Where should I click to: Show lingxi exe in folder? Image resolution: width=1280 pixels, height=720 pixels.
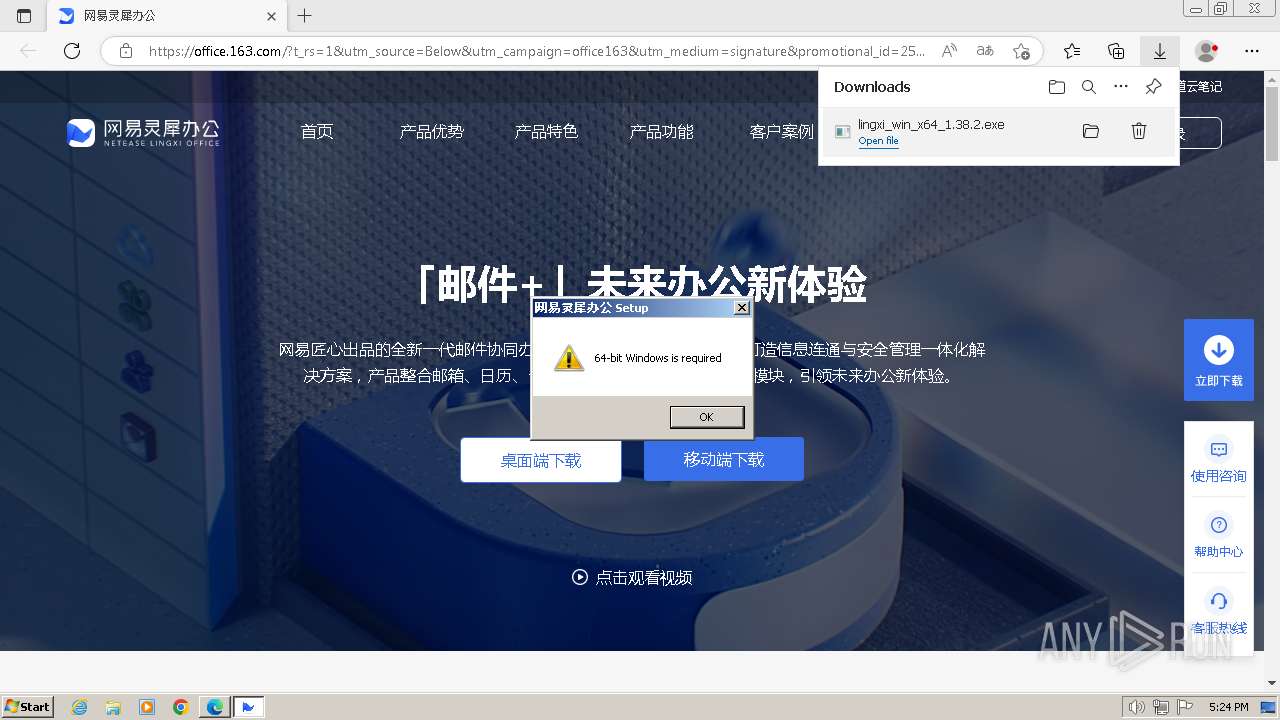point(1091,131)
